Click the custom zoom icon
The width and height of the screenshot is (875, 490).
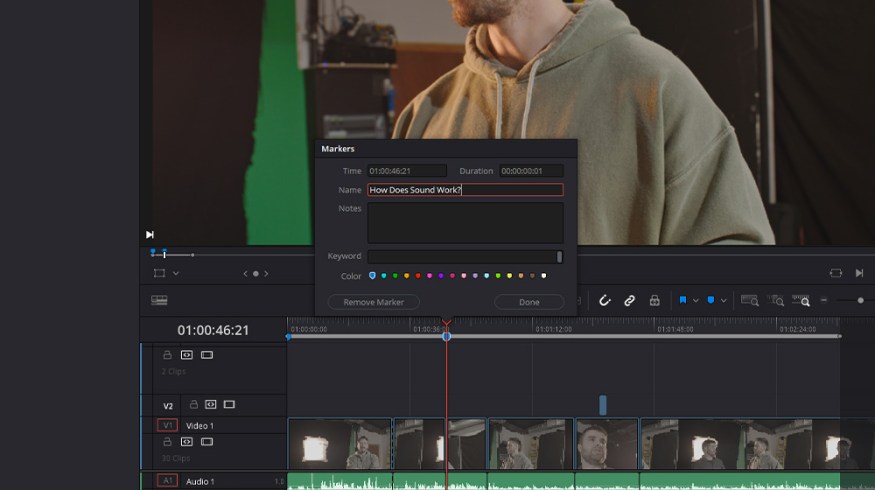pyautogui.click(x=801, y=300)
